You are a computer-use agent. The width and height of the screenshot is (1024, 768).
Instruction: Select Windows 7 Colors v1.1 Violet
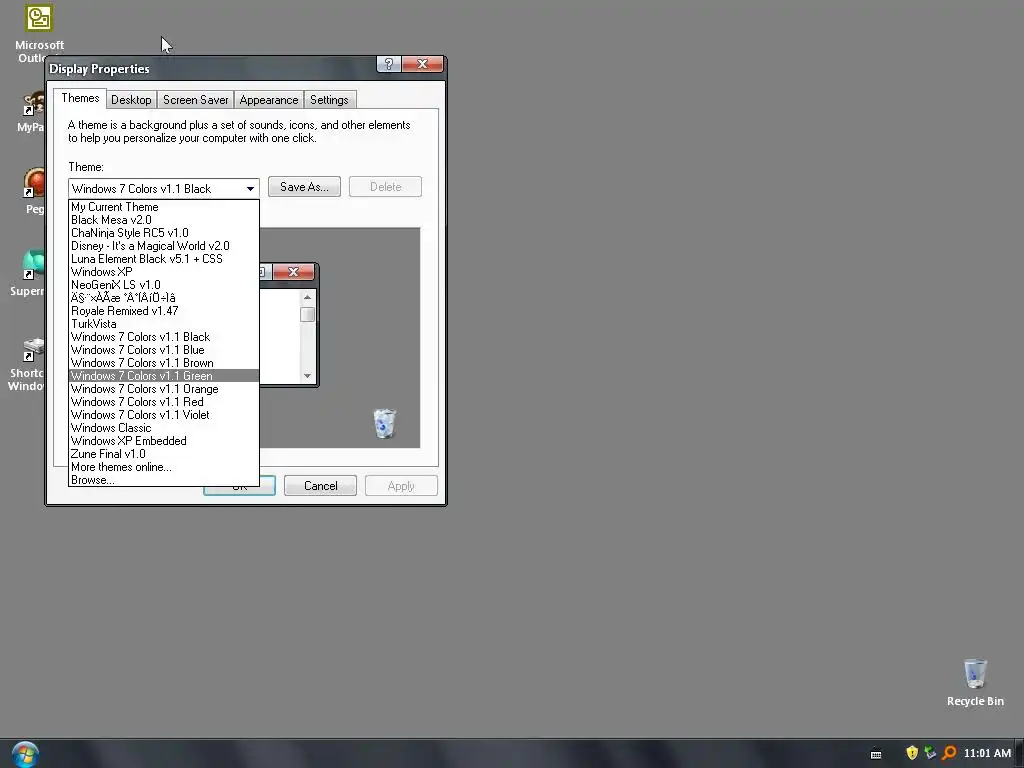164,415
